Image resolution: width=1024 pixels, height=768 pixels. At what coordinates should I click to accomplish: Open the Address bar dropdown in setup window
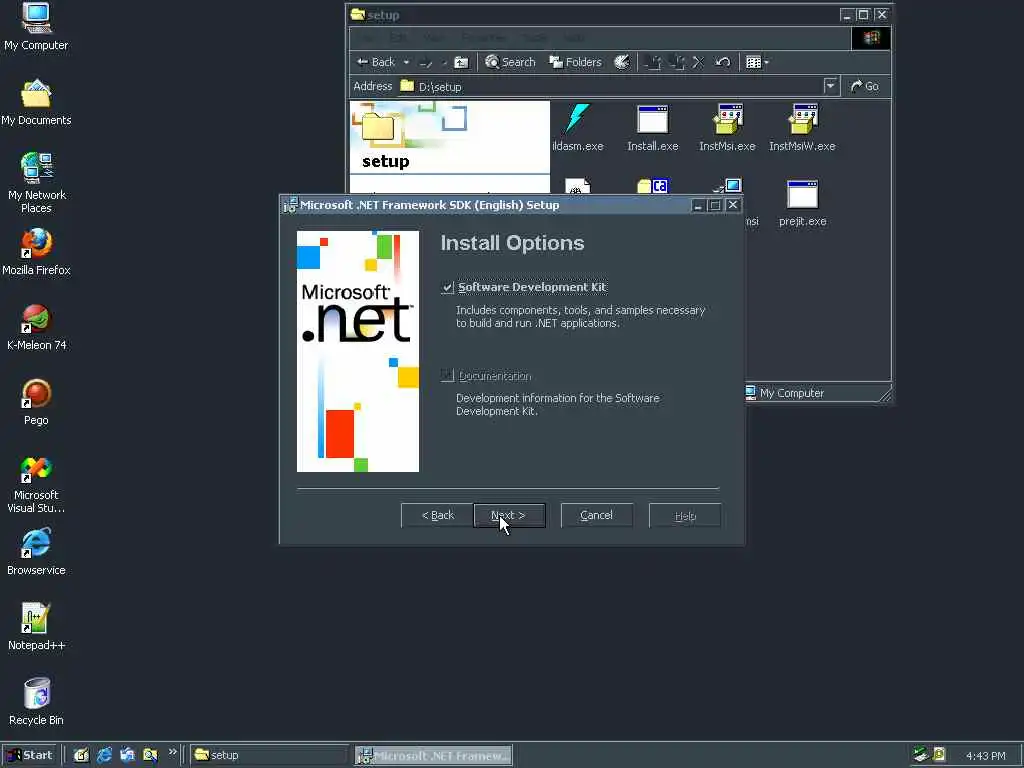coord(830,86)
